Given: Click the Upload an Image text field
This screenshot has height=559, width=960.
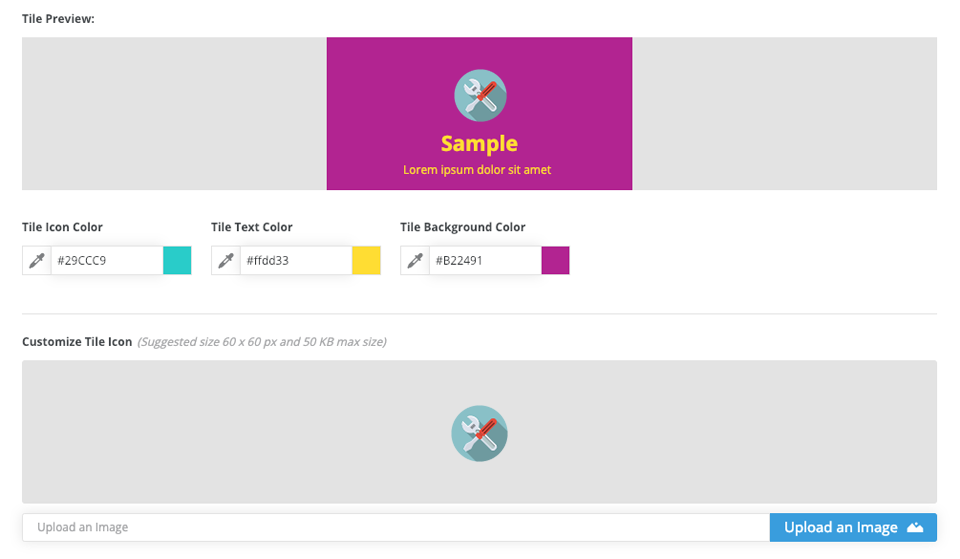Looking at the screenshot, I should tap(396, 527).
